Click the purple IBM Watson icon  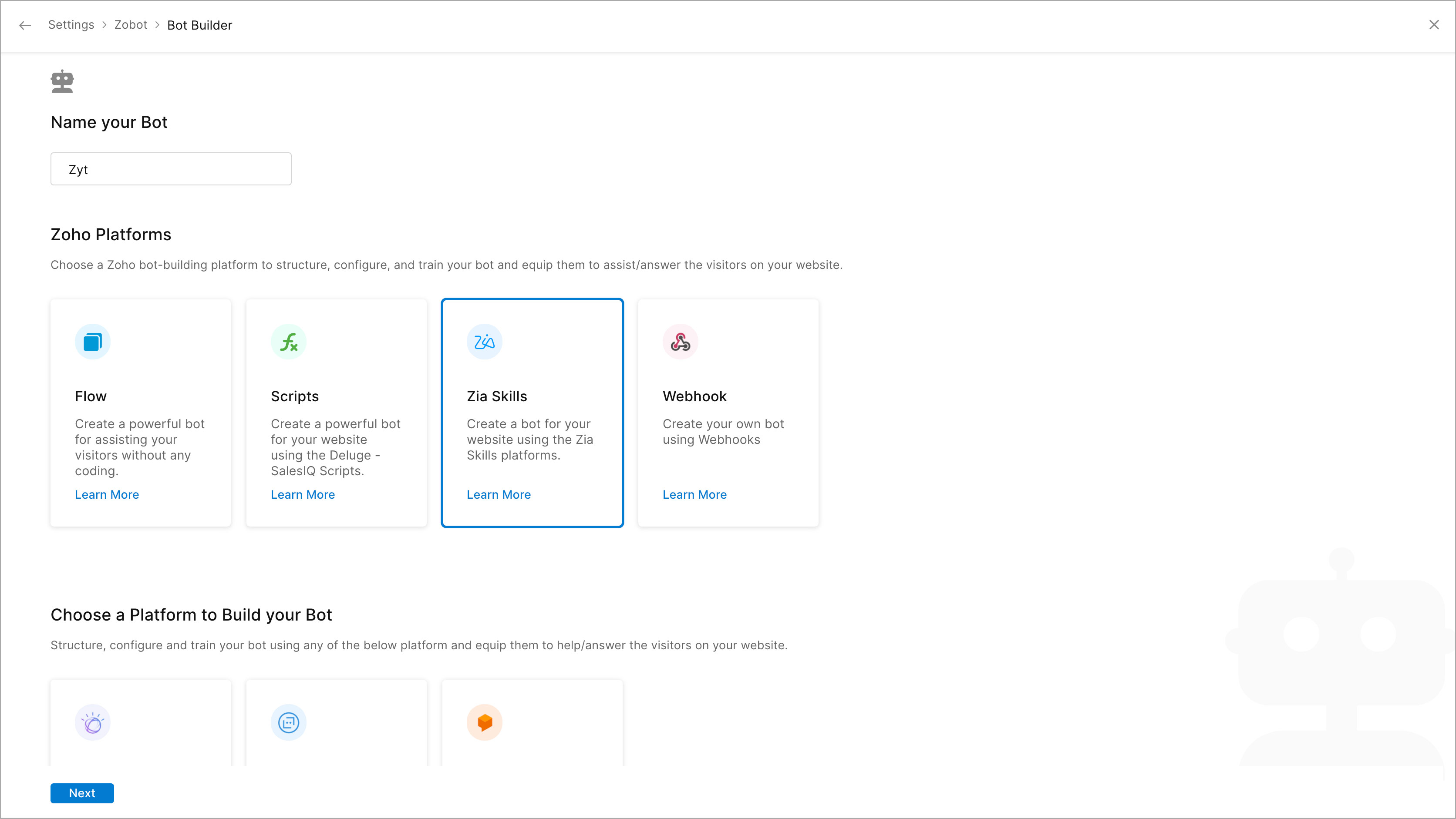click(x=93, y=722)
